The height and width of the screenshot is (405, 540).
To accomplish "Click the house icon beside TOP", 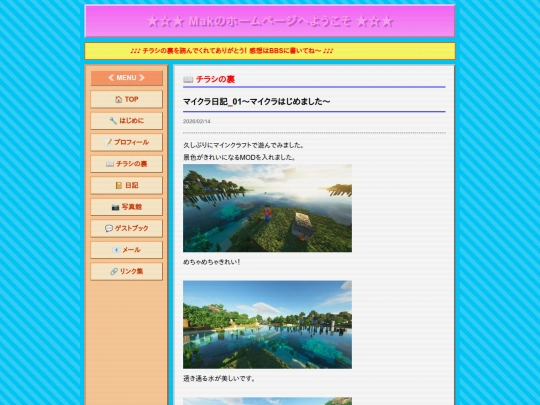I will tap(118, 100).
